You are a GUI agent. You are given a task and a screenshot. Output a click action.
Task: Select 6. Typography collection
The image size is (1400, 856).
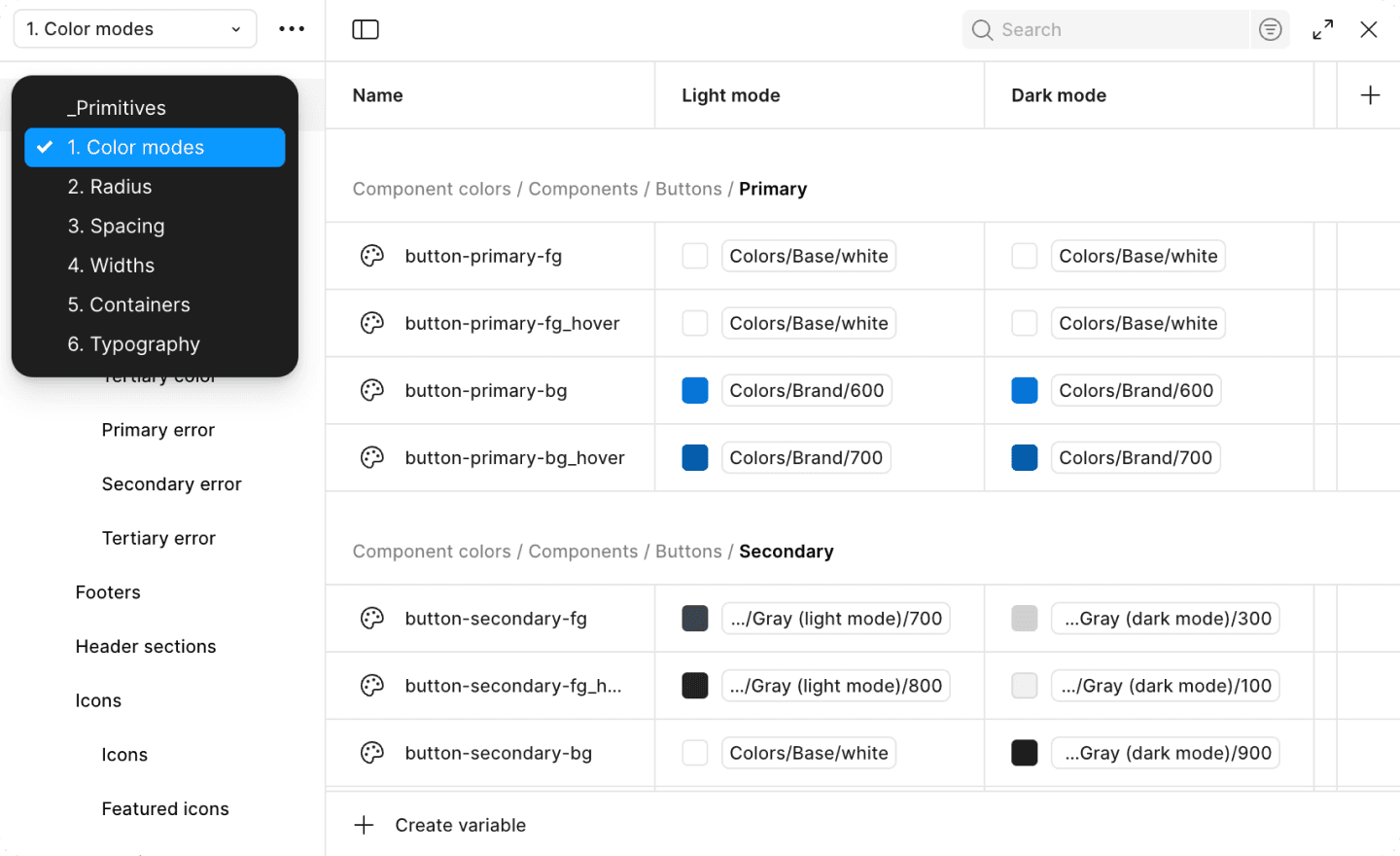[133, 344]
